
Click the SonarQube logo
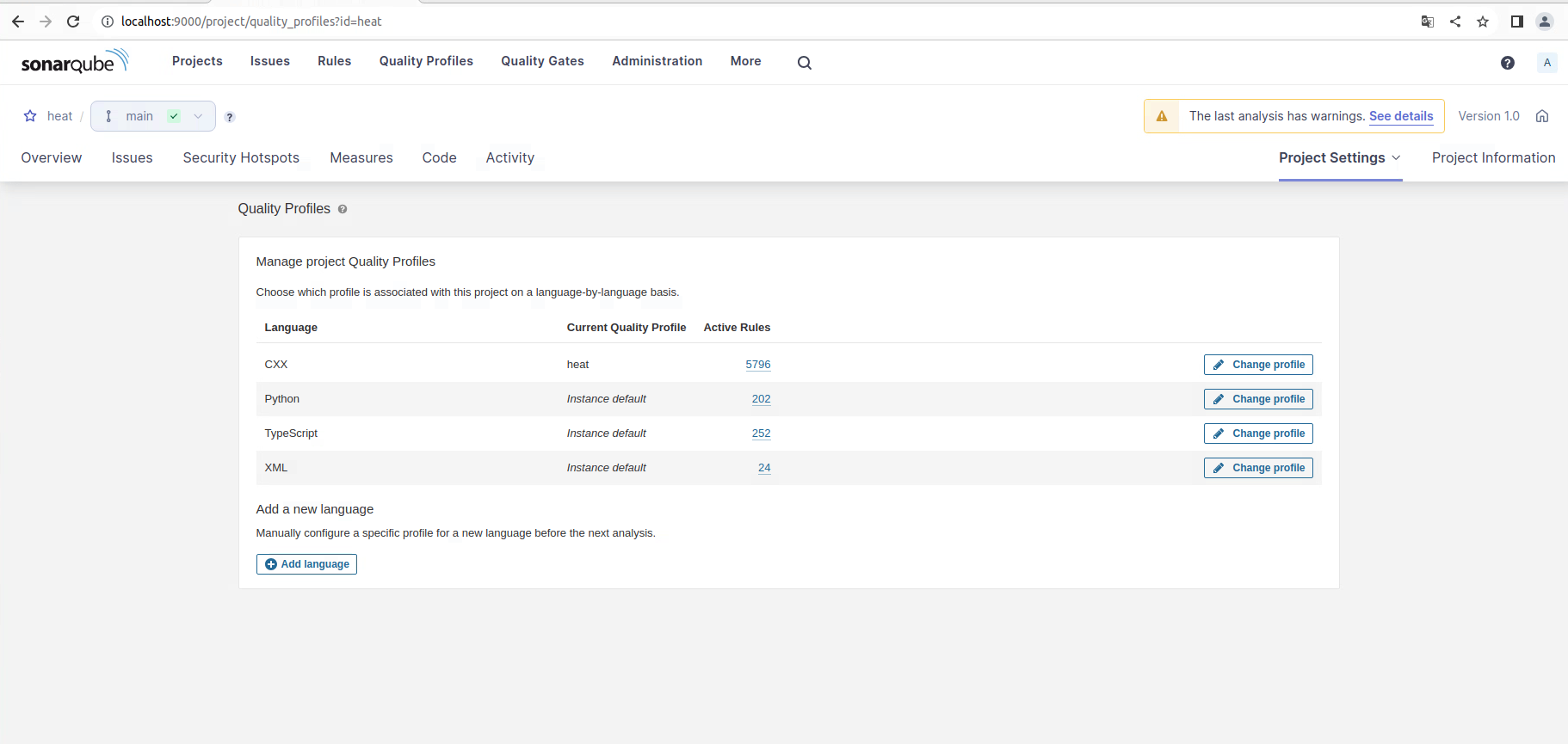coord(75,61)
